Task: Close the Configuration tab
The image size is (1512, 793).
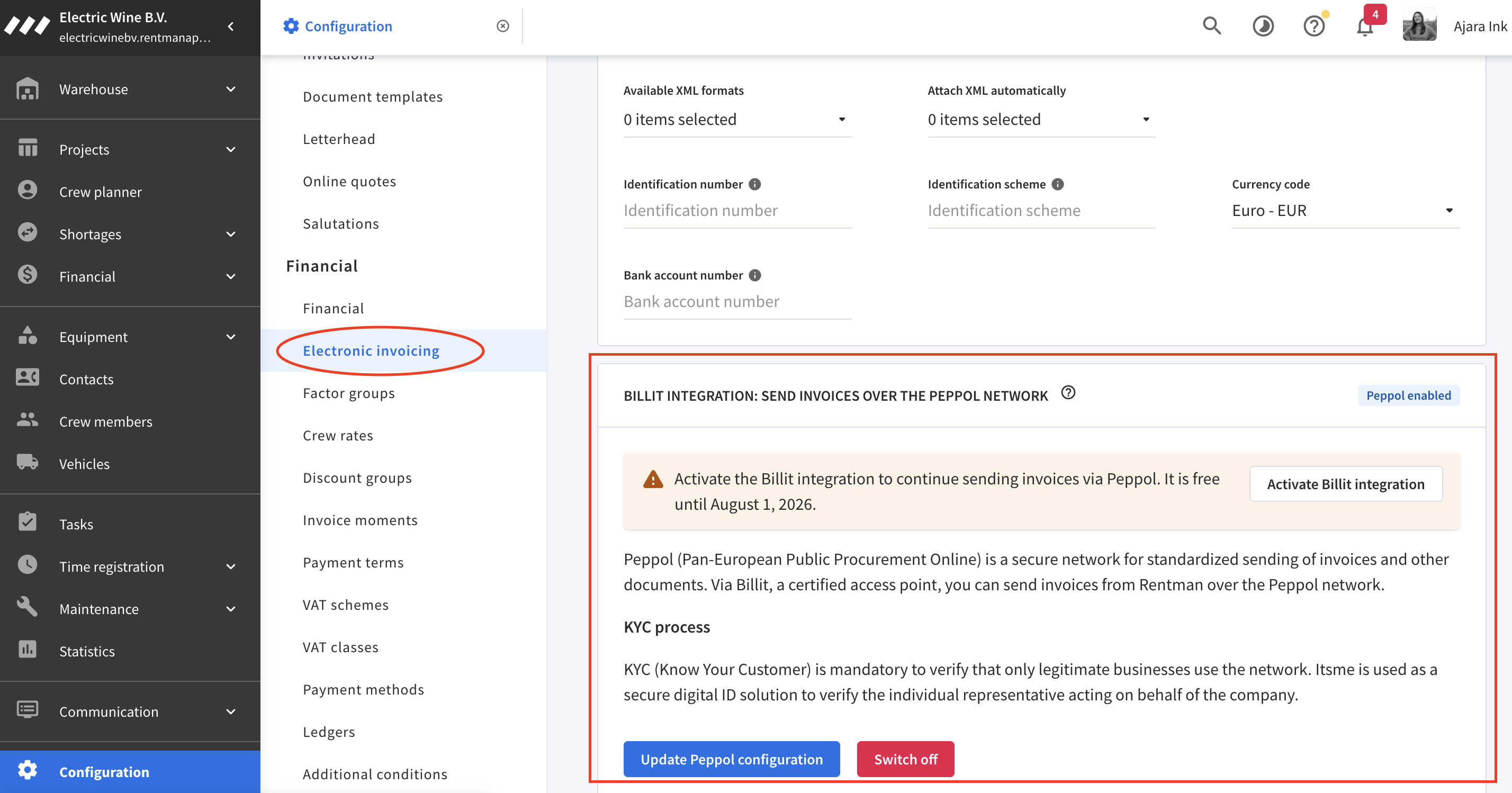Action: [x=503, y=26]
